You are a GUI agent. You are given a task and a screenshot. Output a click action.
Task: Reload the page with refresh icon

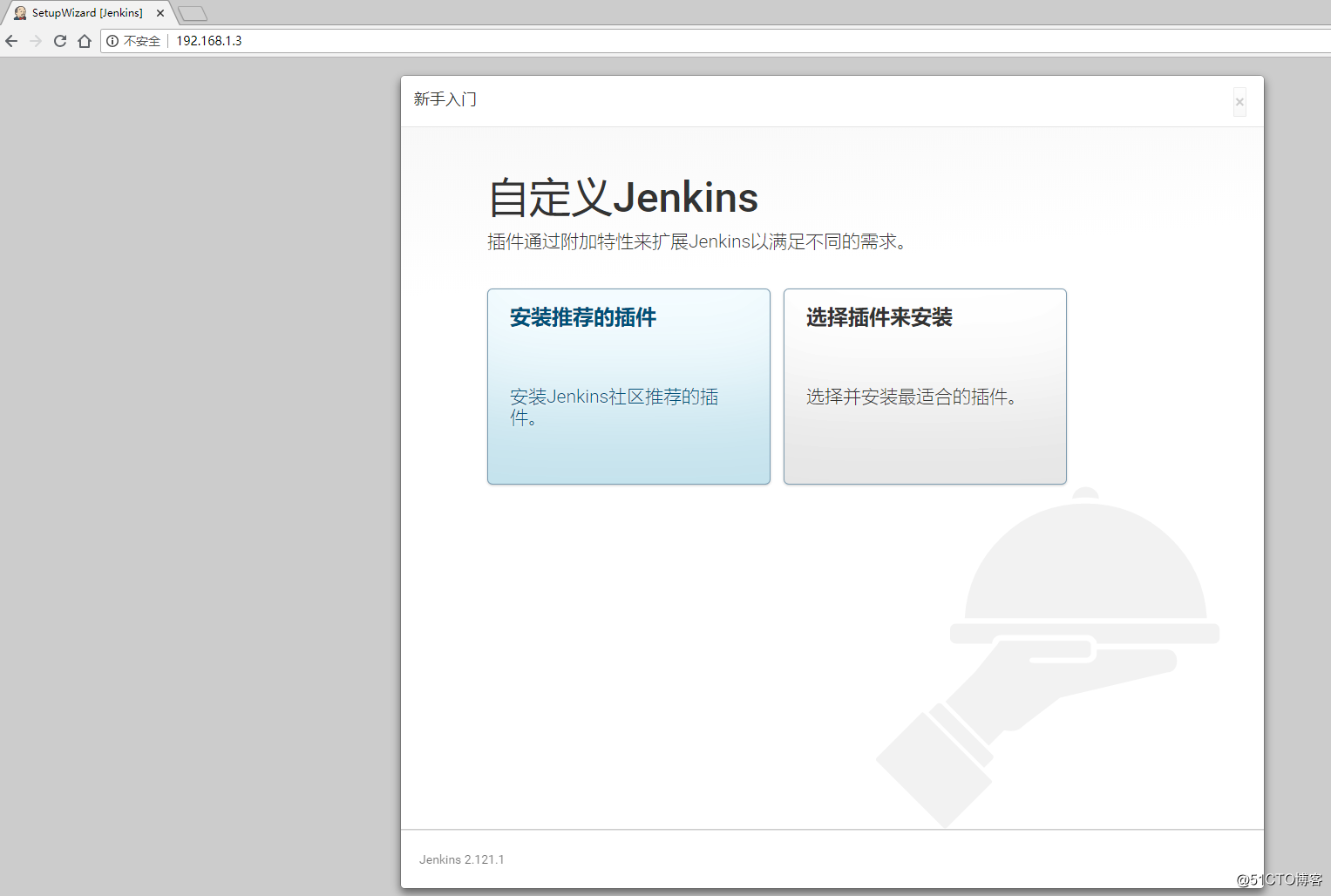(x=60, y=41)
